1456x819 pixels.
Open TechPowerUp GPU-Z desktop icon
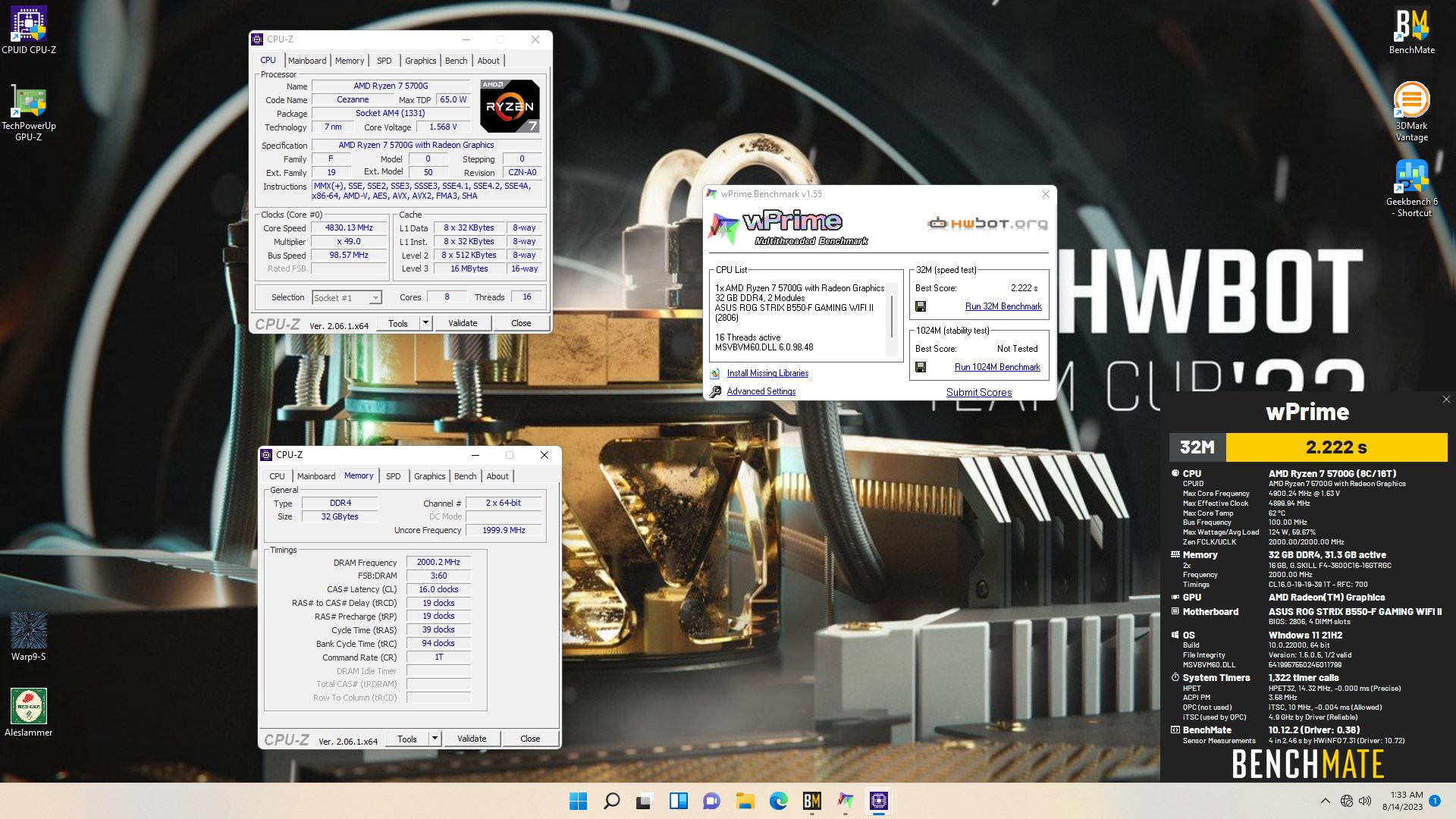point(28,112)
